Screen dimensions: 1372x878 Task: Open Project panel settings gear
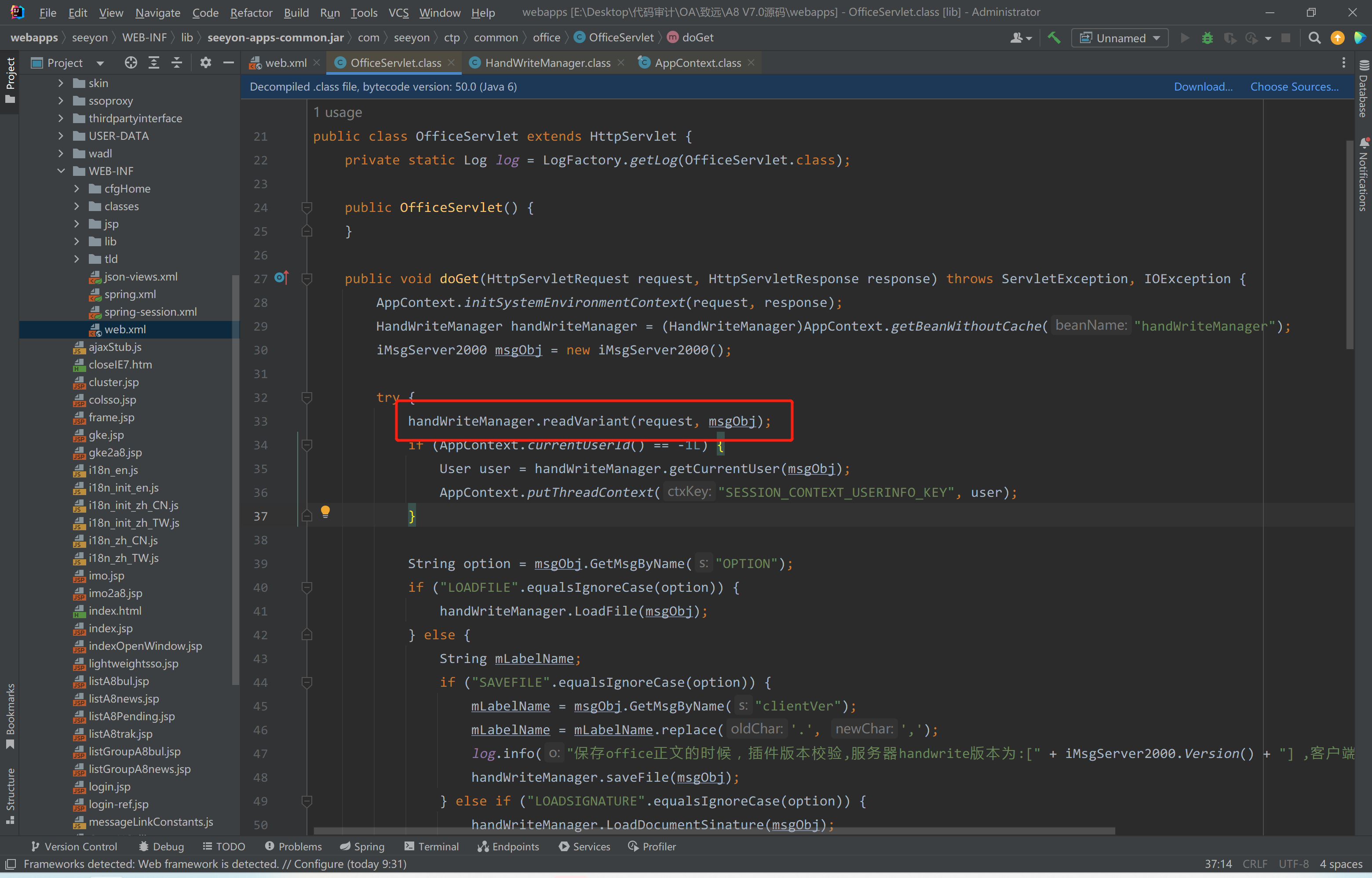(x=205, y=63)
